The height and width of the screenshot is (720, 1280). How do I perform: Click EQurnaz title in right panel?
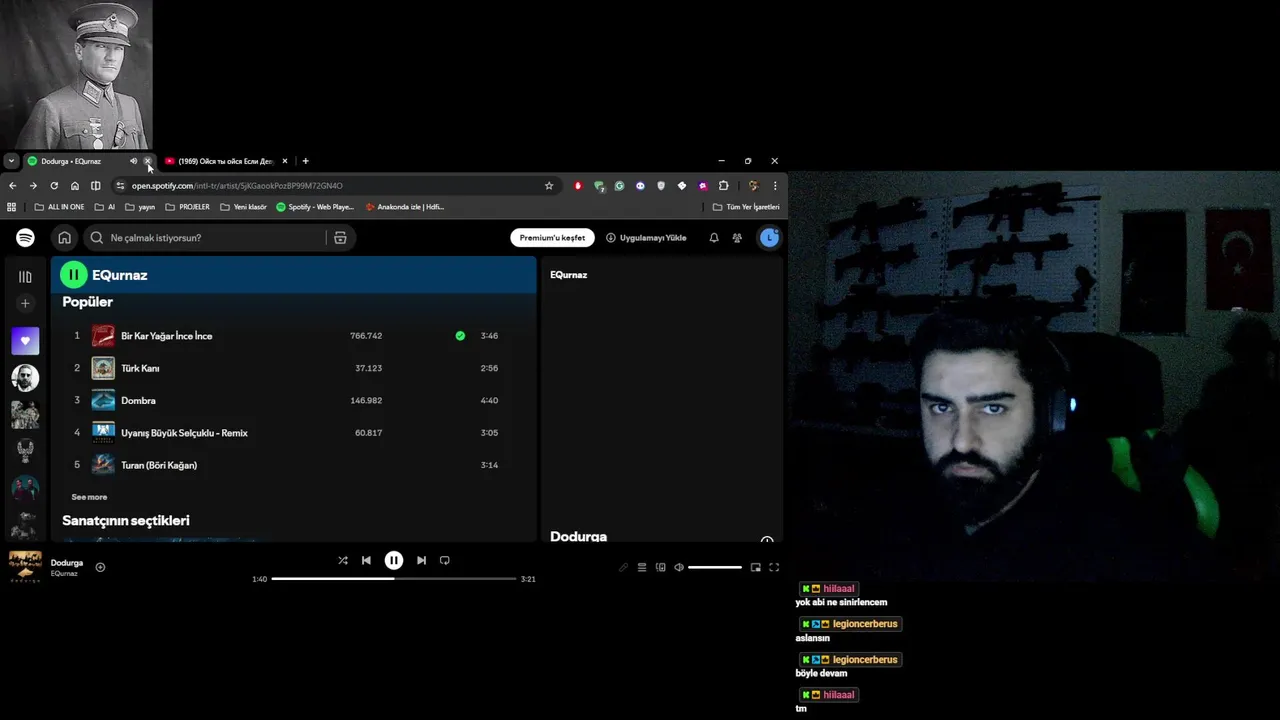point(569,275)
